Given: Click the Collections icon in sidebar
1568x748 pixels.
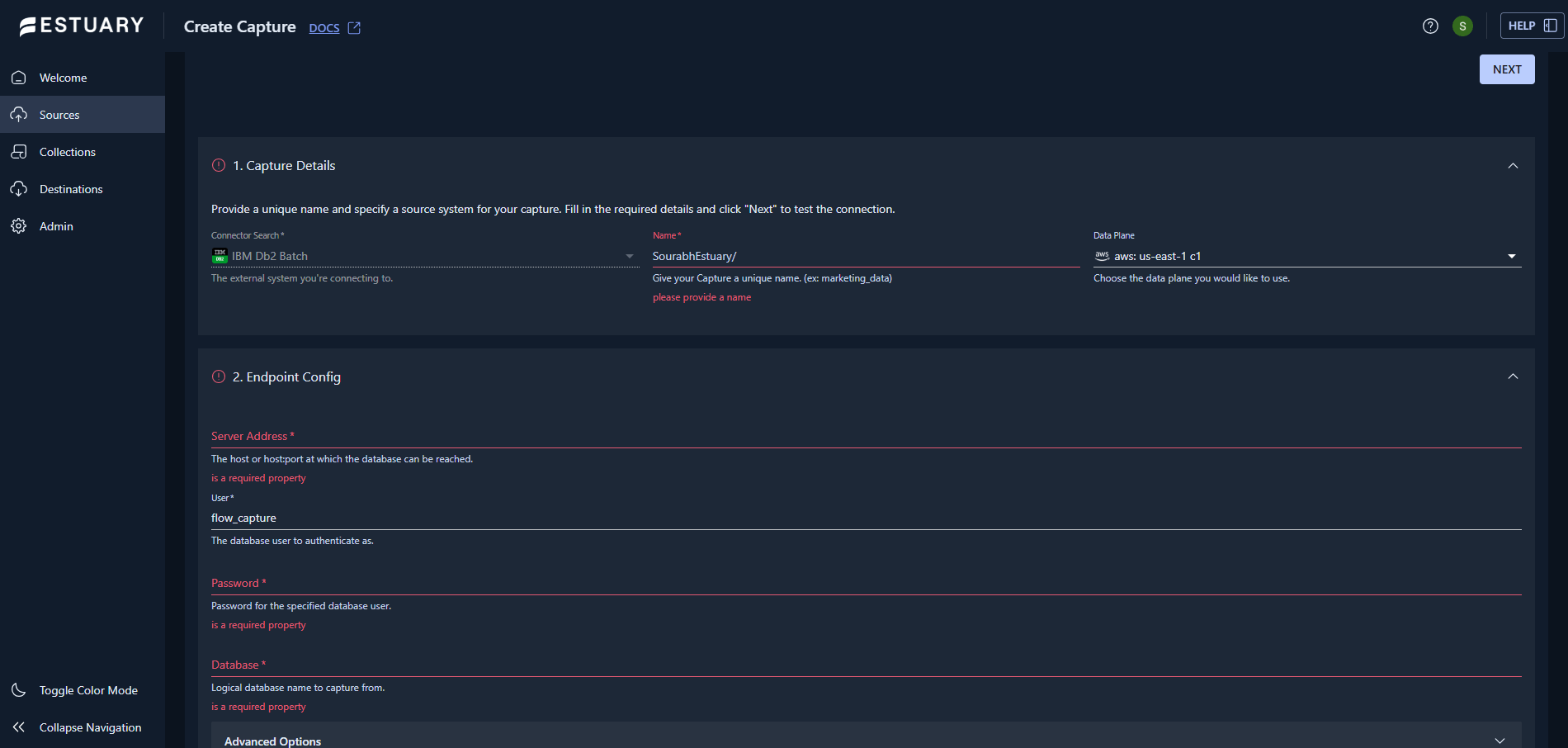Looking at the screenshot, I should click(x=19, y=152).
